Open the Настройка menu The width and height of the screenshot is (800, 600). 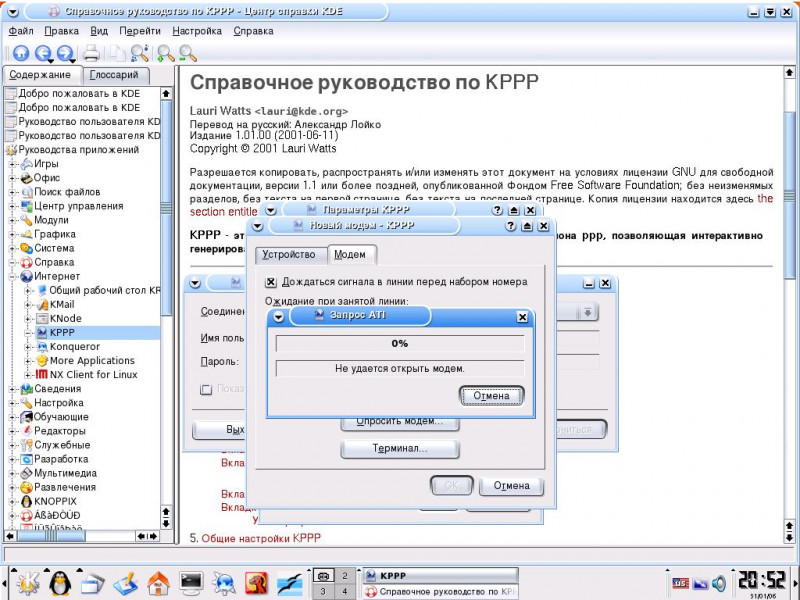197,31
